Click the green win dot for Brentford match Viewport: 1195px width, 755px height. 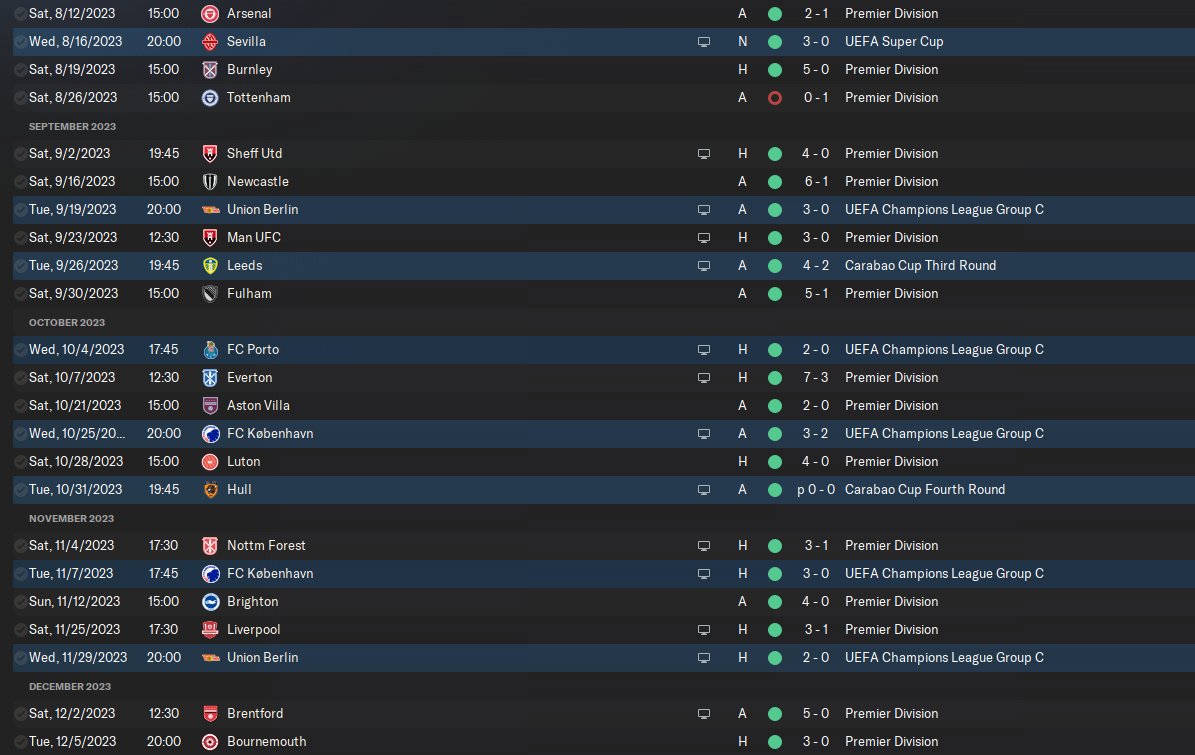click(x=774, y=714)
